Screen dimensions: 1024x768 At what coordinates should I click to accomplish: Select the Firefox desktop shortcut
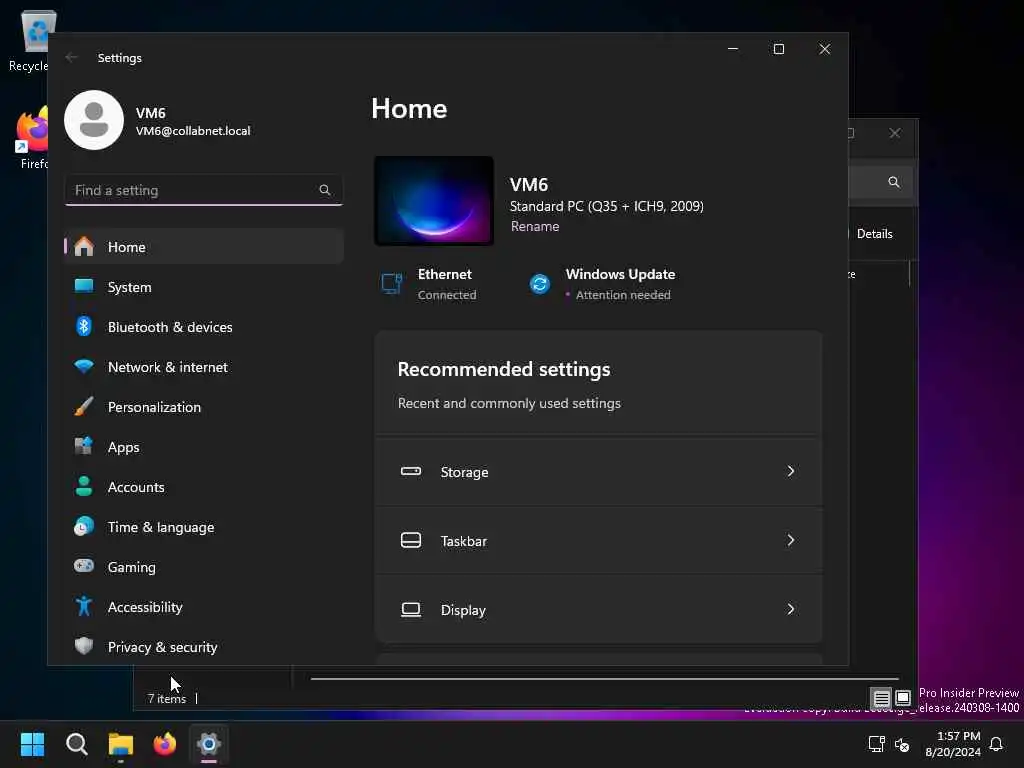33,139
